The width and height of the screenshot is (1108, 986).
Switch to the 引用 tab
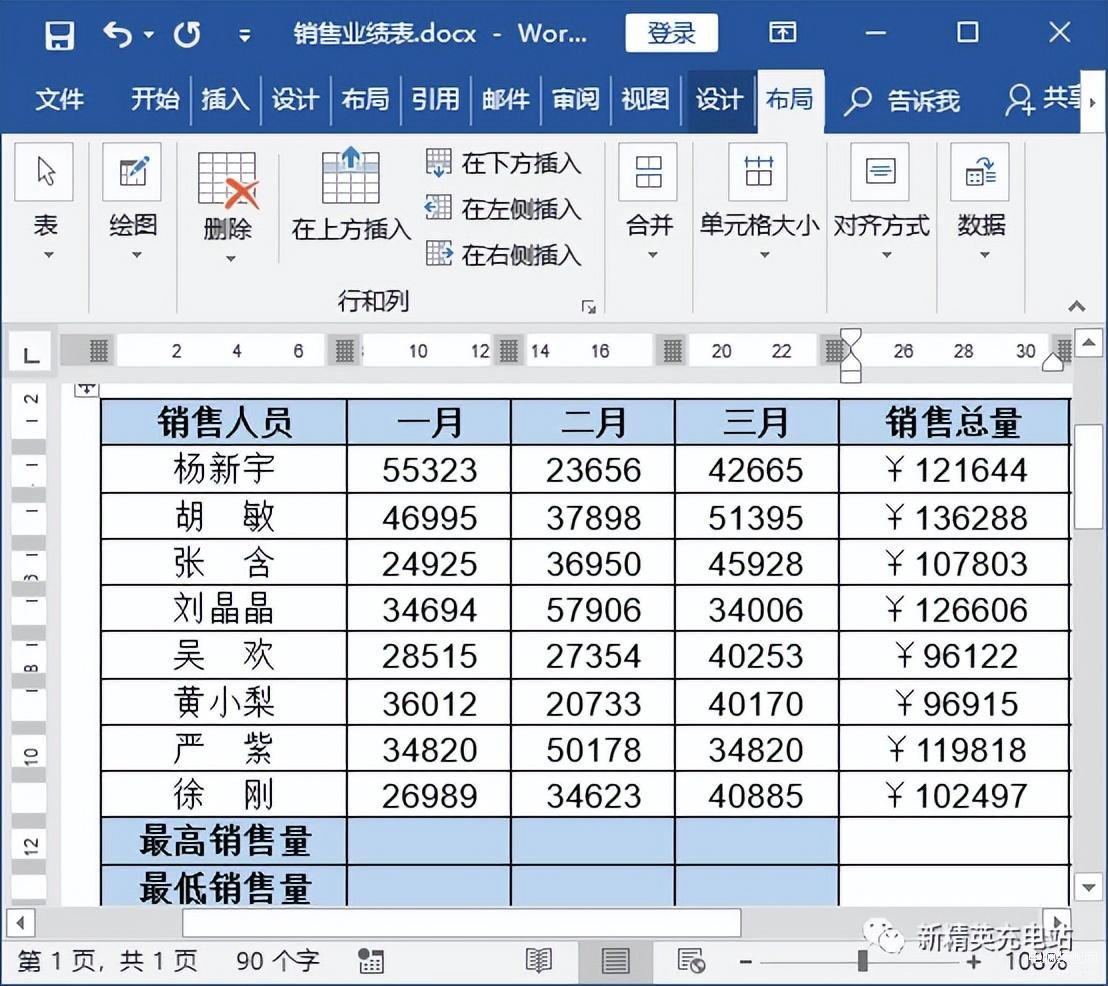(x=435, y=99)
